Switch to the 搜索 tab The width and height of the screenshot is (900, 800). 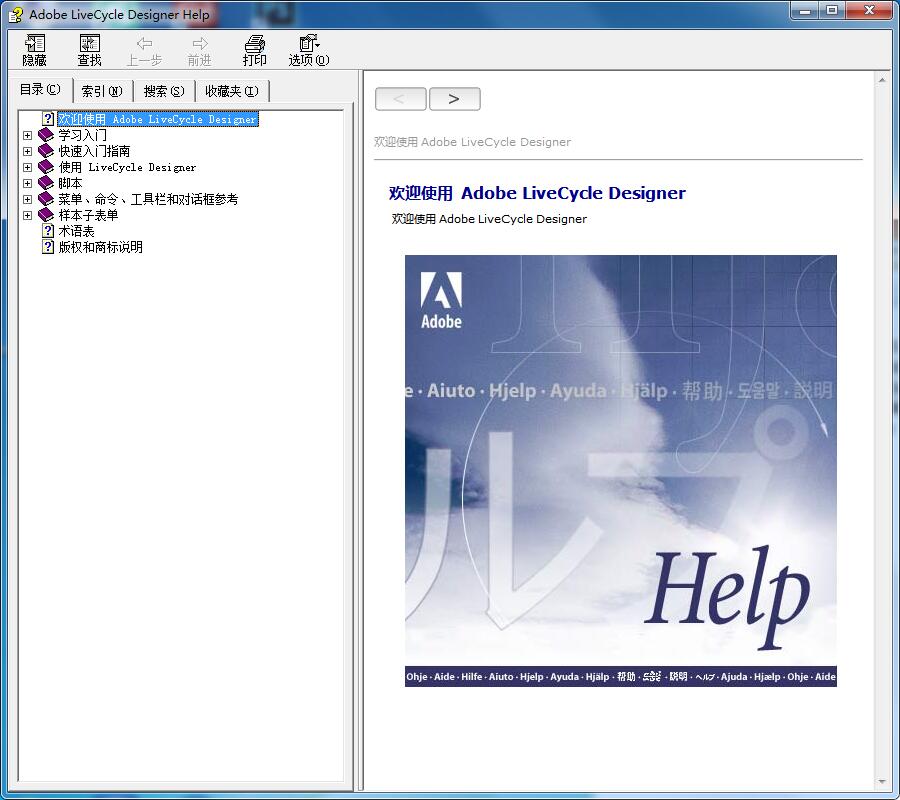pyautogui.click(x=163, y=89)
